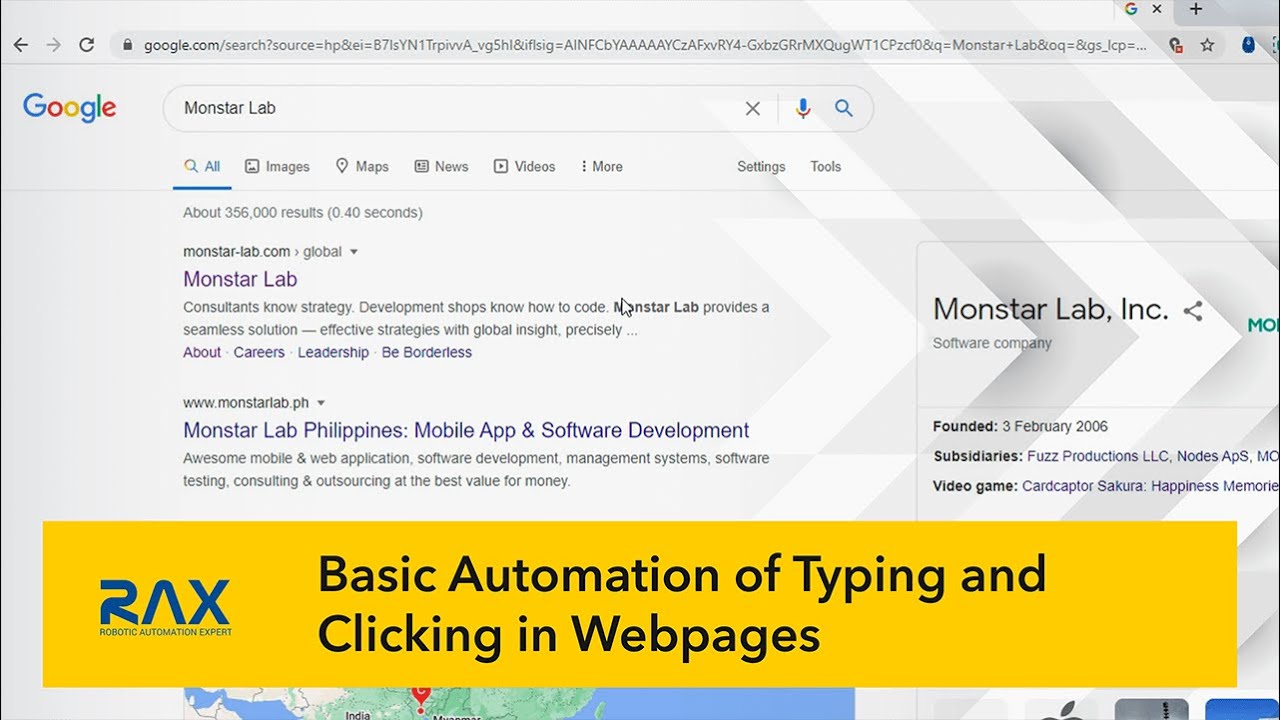Open the Monstar Lab result title
1280x720 pixels.
[x=240, y=279]
